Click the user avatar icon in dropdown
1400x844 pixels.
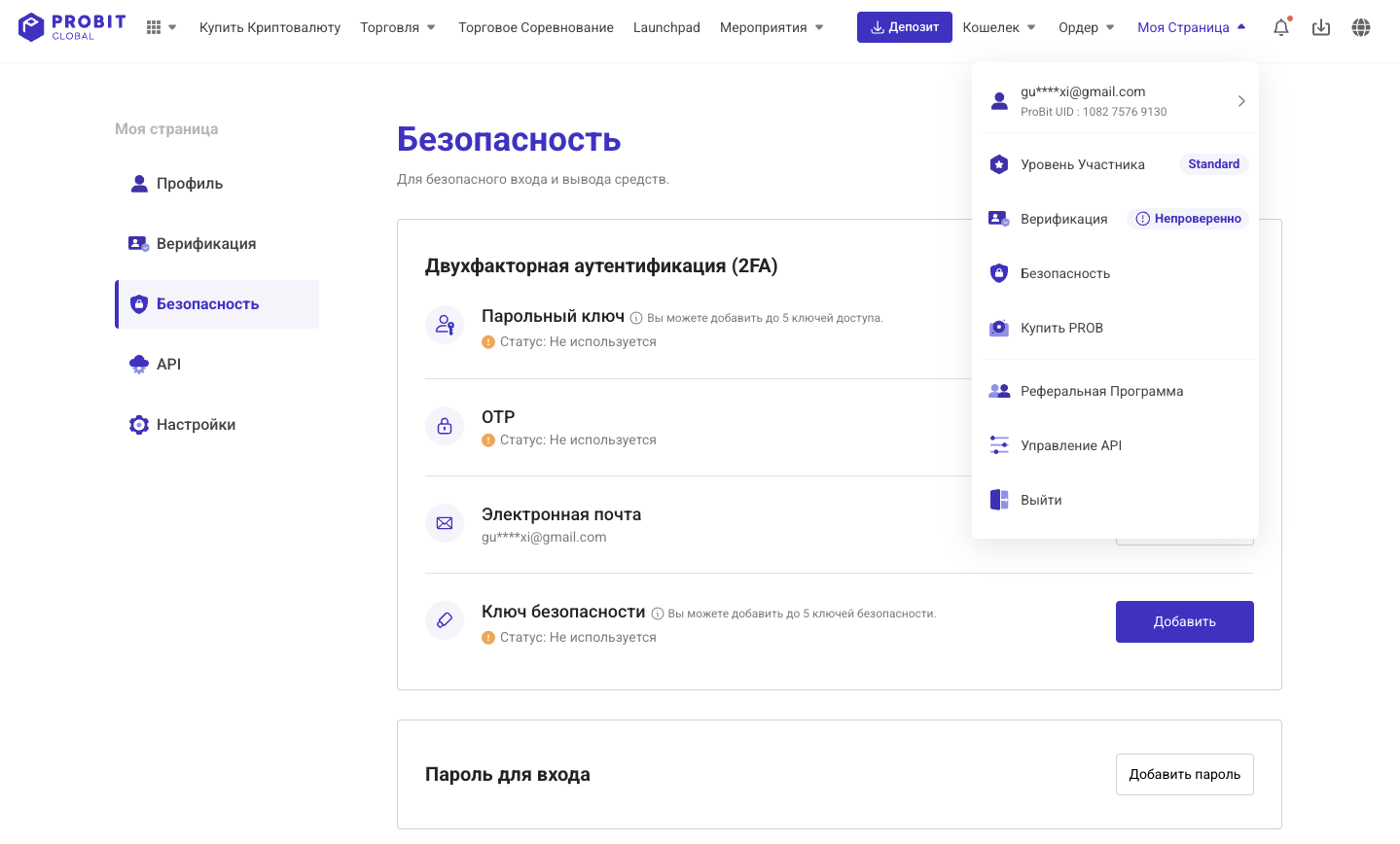point(999,101)
